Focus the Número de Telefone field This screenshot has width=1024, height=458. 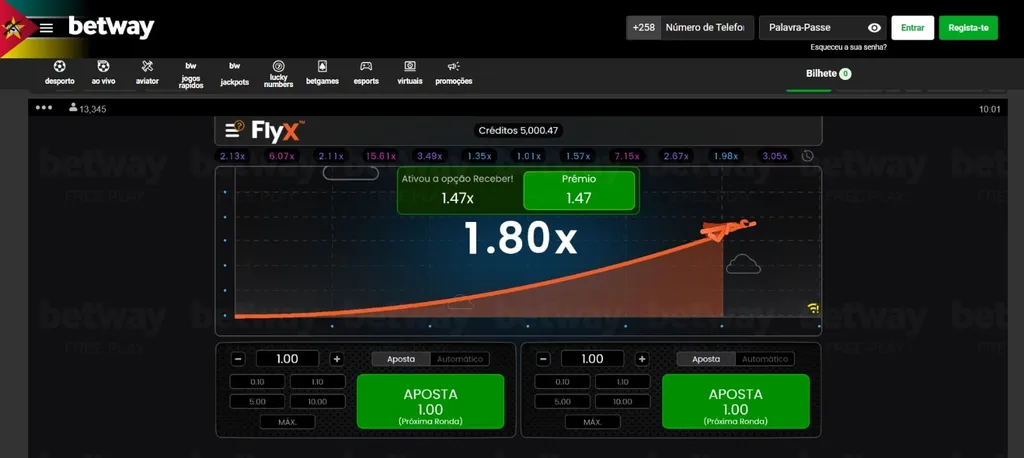pos(707,27)
